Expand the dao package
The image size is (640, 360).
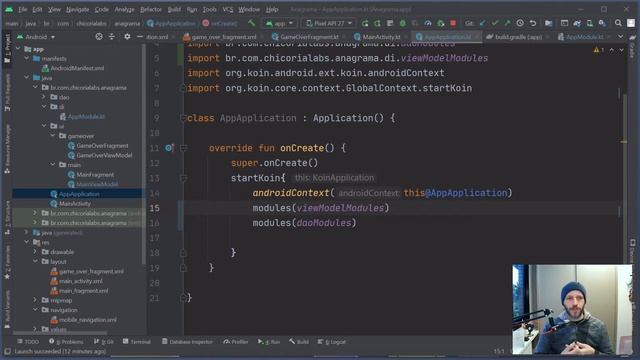click(x=44, y=97)
